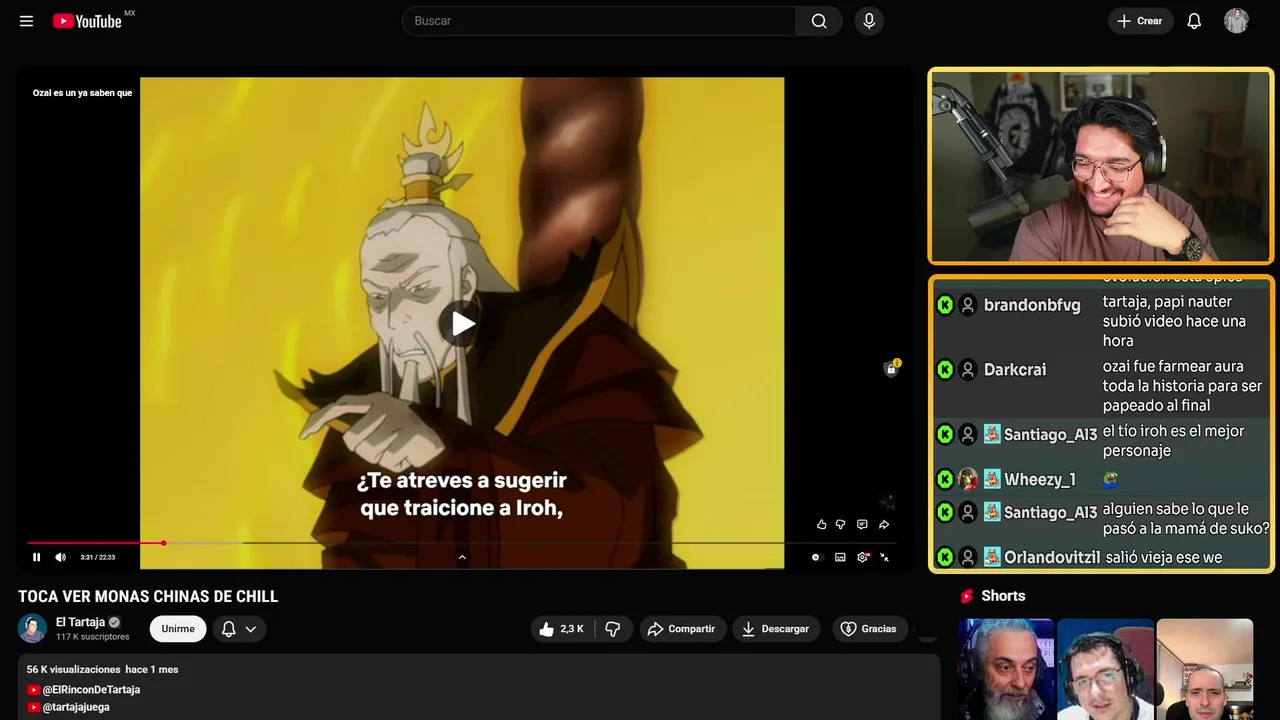
Task: Click the badge icon beside Orlandovitzil
Action: 992,557
